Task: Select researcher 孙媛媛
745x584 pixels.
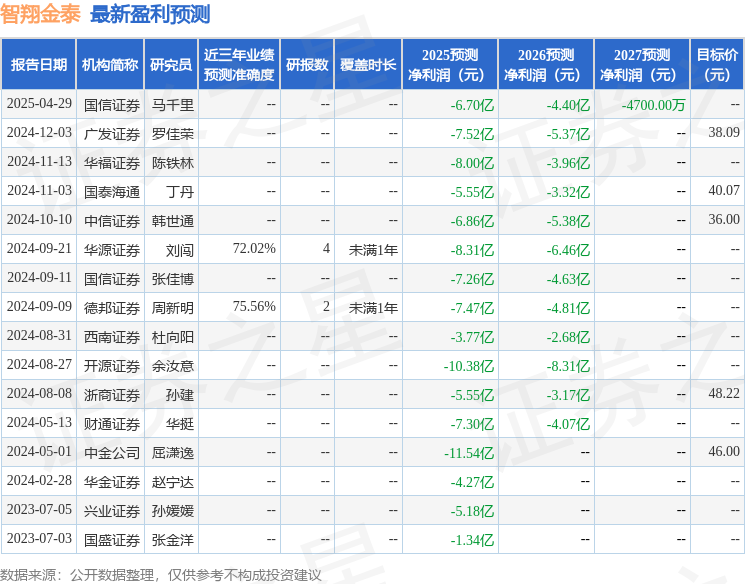Action: pos(172,510)
